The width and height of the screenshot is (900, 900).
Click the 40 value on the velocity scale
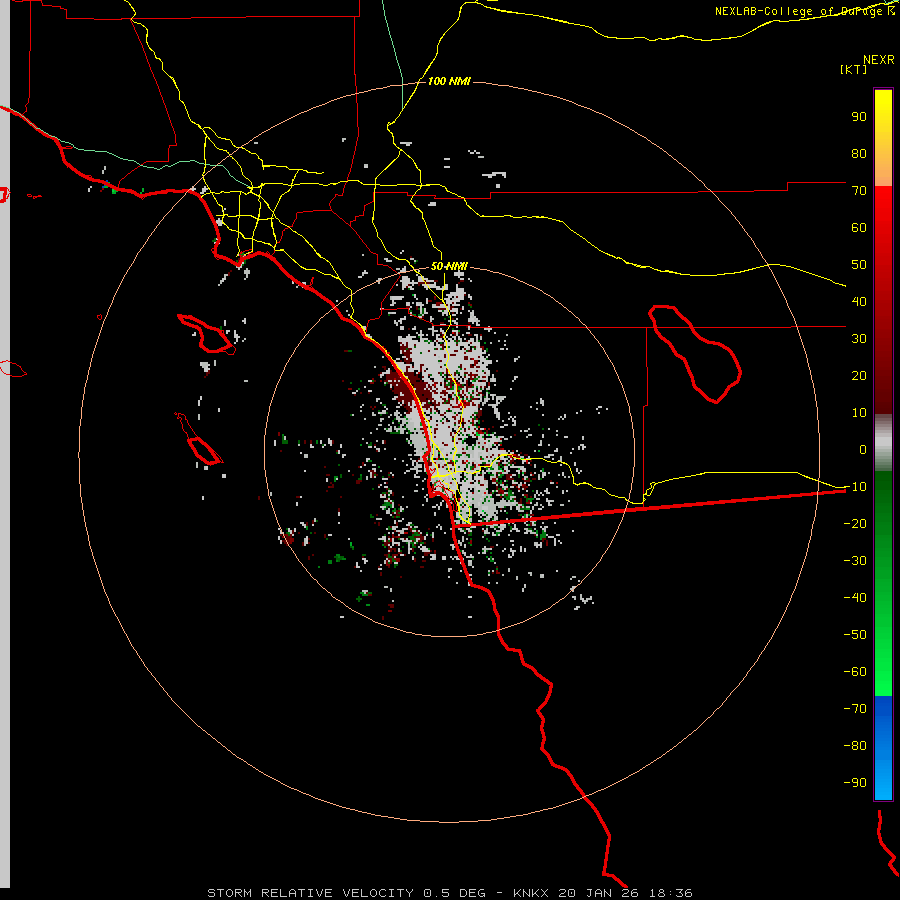[859, 302]
